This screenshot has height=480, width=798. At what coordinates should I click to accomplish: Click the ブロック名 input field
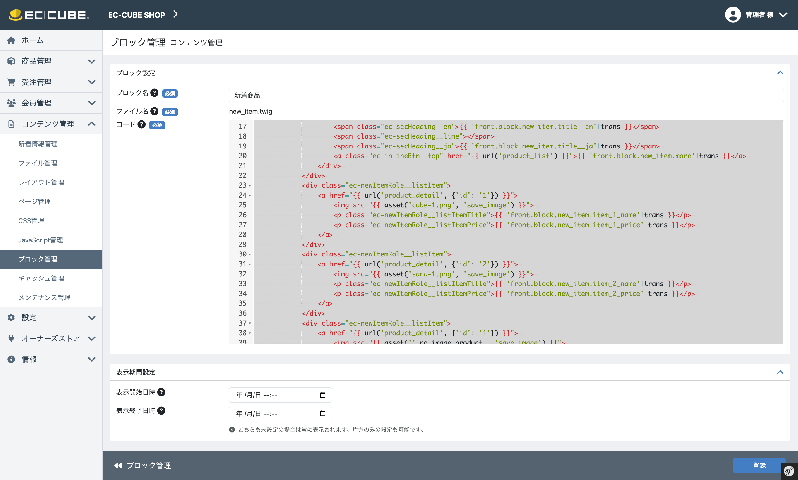(x=506, y=95)
